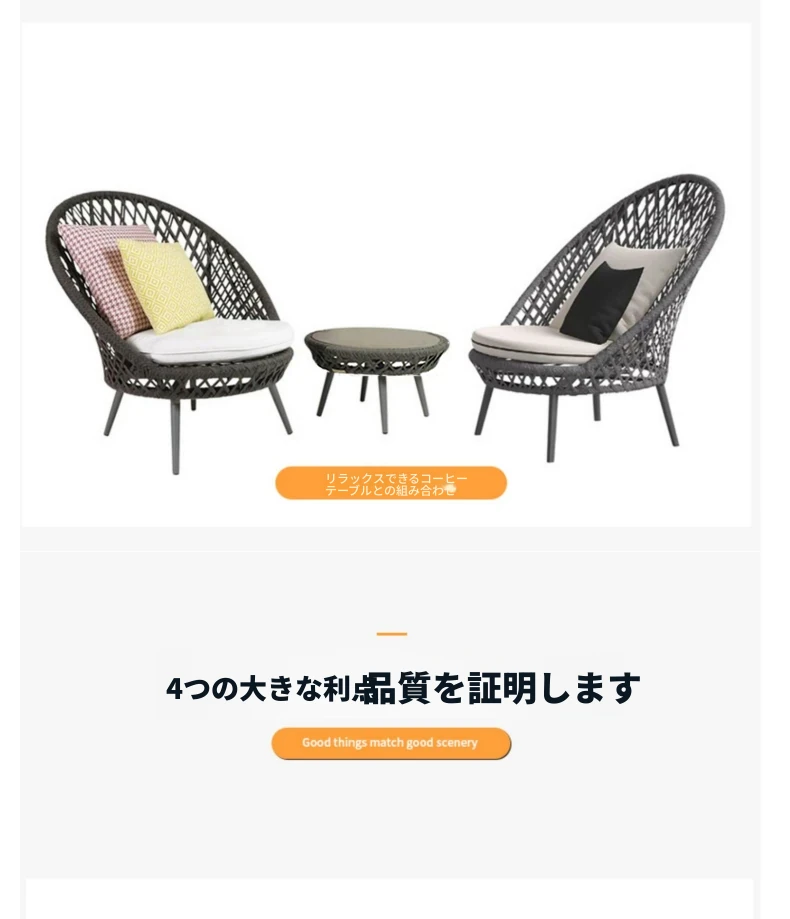Click the glass top of the coffee table
The image size is (790, 919).
click(x=376, y=338)
